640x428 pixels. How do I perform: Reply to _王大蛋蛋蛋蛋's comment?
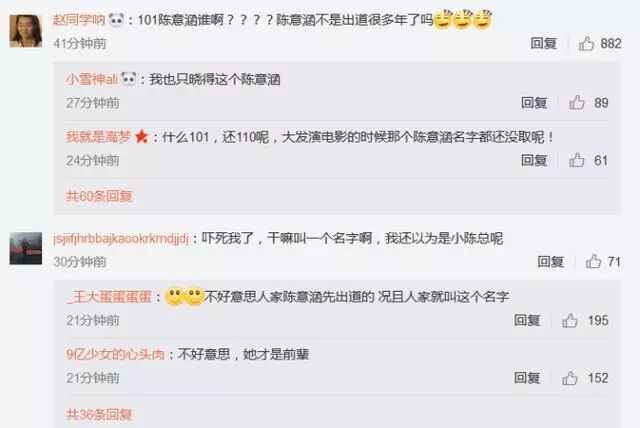(527, 320)
